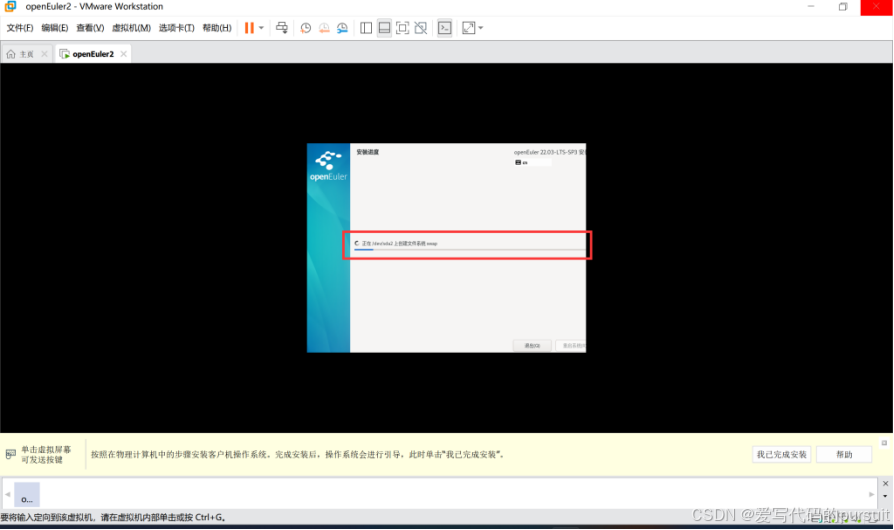Viewport: 894px width, 530px height.
Task: Click the thumbnail bar left scroll arrow
Action: coord(8,494)
